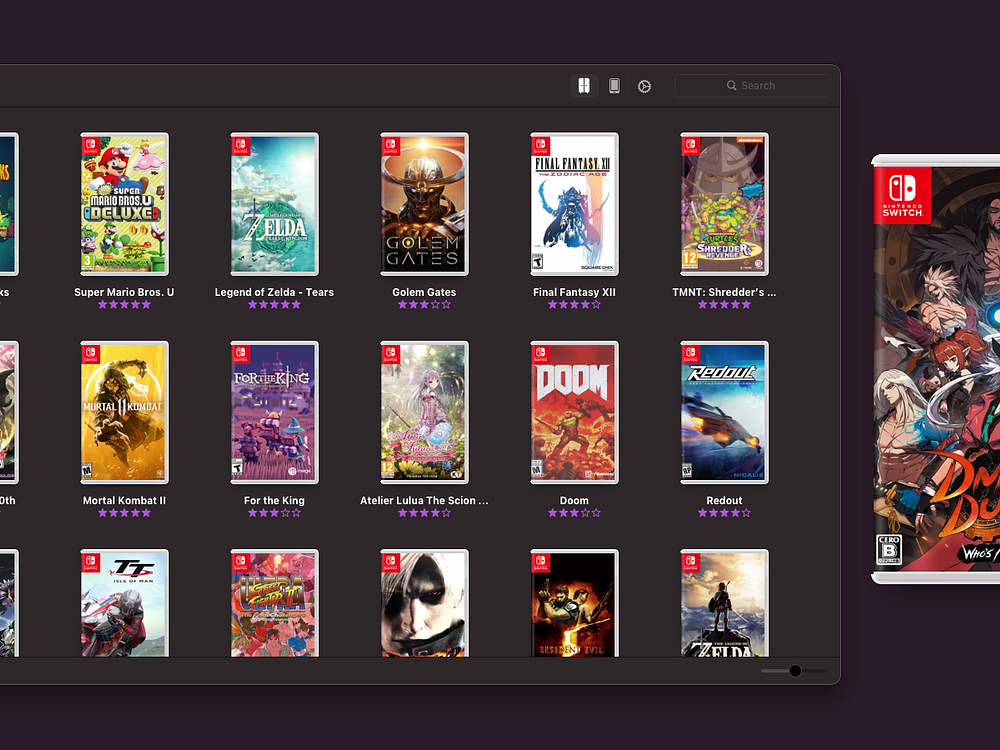
Task: Click the 'TMNT: Shredder's ...' title
Action: pos(724,292)
